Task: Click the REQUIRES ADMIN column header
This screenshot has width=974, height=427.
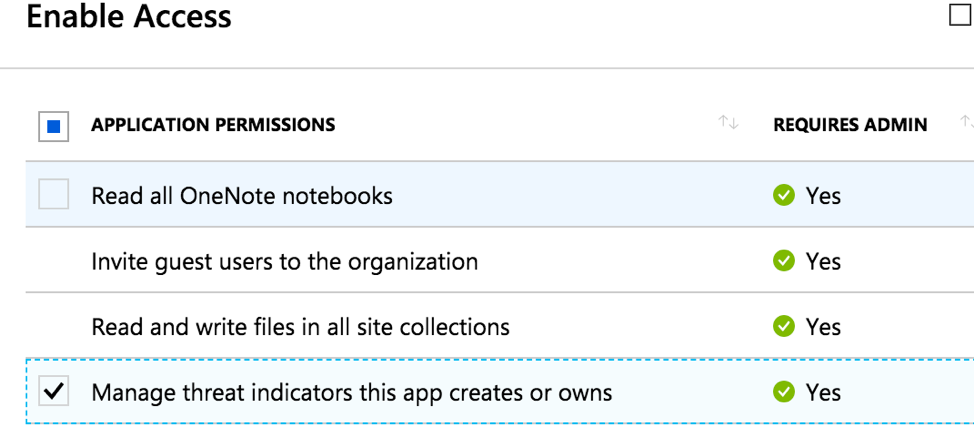Action: pyautogui.click(x=850, y=125)
